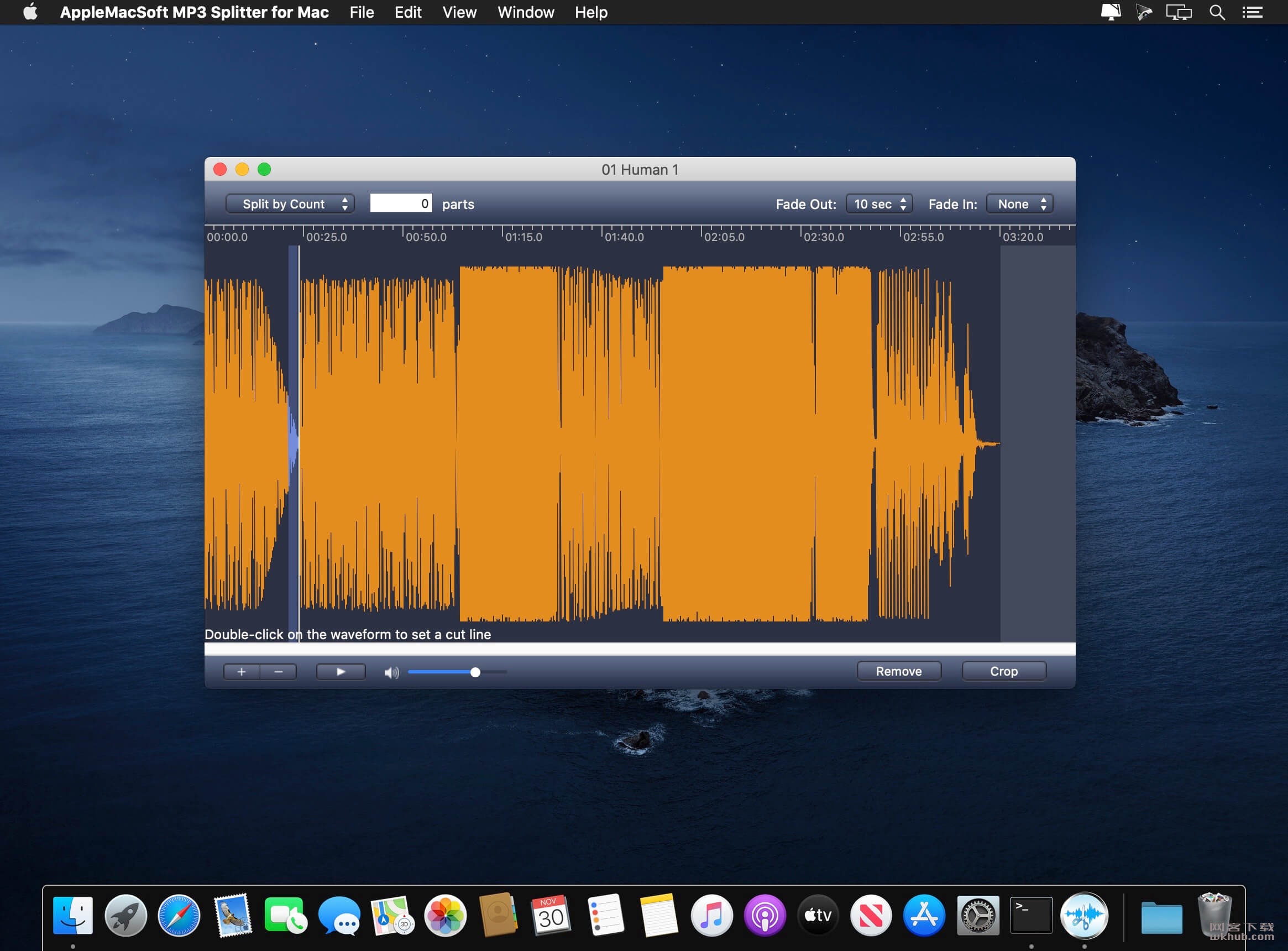
Task: Open the Trash in the Dock
Action: click(x=1214, y=914)
